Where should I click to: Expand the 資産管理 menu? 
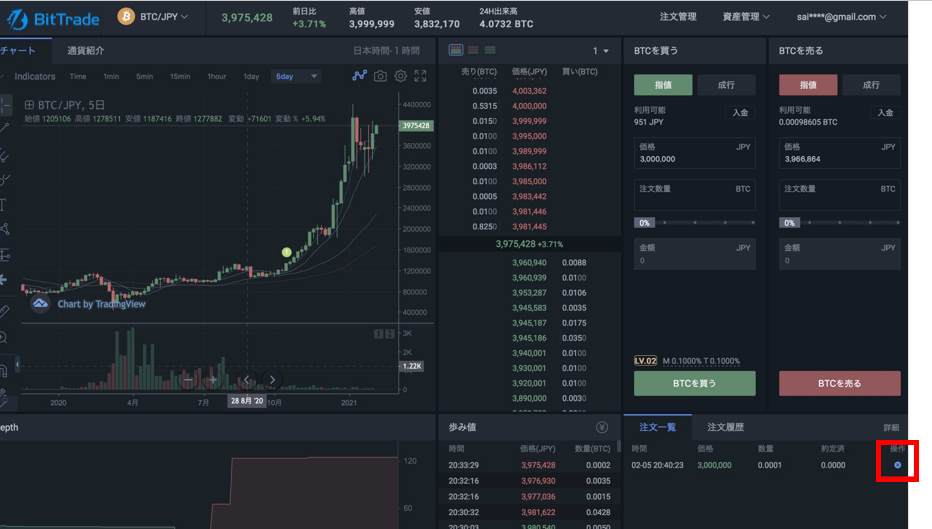click(x=746, y=17)
